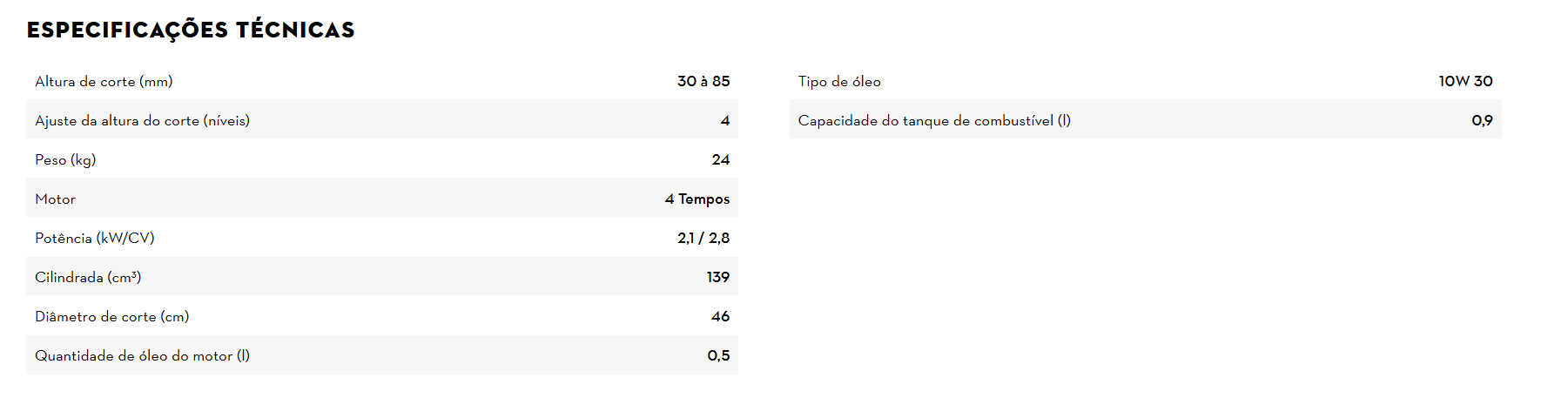The image size is (1568, 398).
Task: Click Quantidade de óleo do motor label
Action: click(x=142, y=355)
